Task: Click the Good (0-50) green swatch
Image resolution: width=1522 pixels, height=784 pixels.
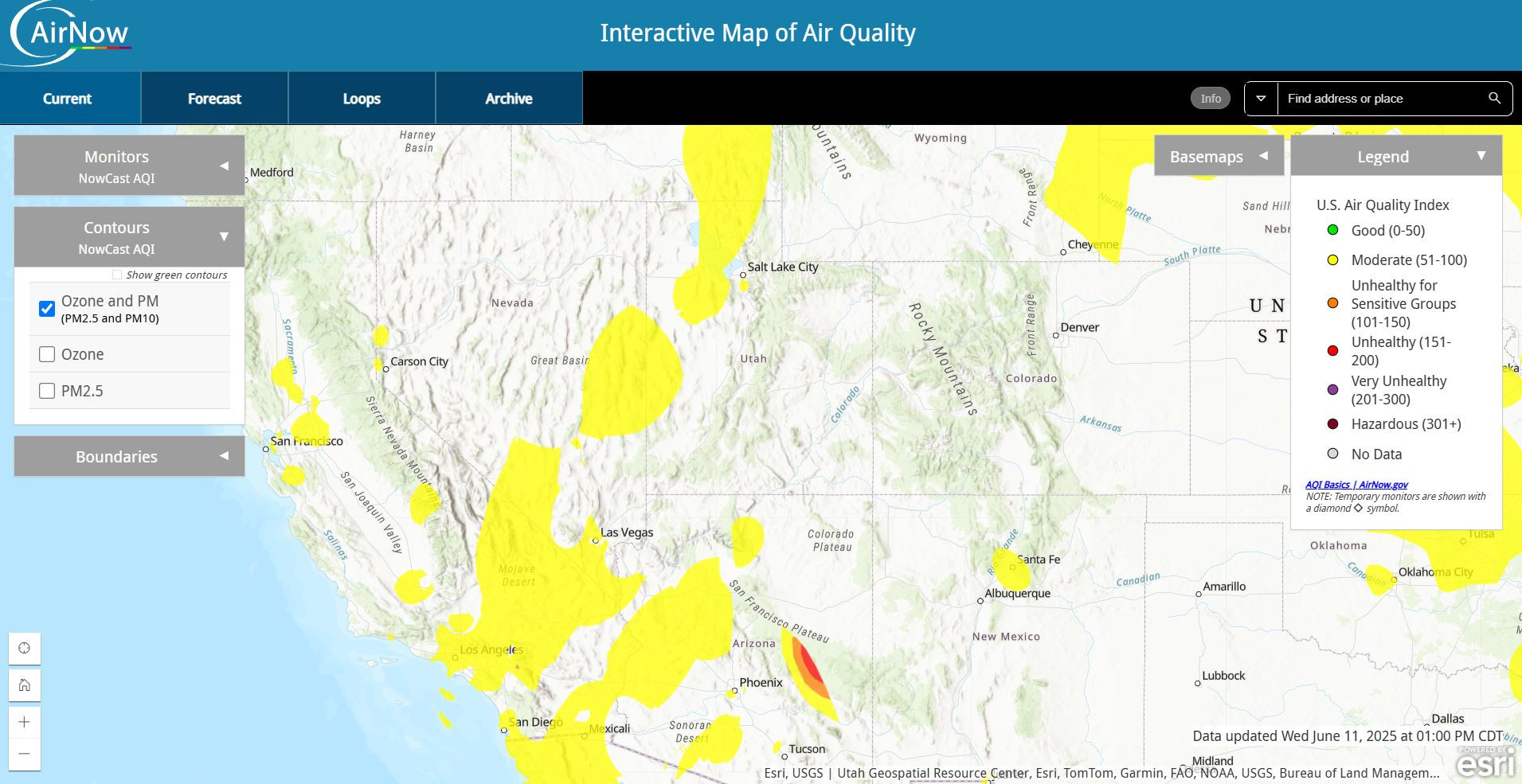Action: (1332, 230)
